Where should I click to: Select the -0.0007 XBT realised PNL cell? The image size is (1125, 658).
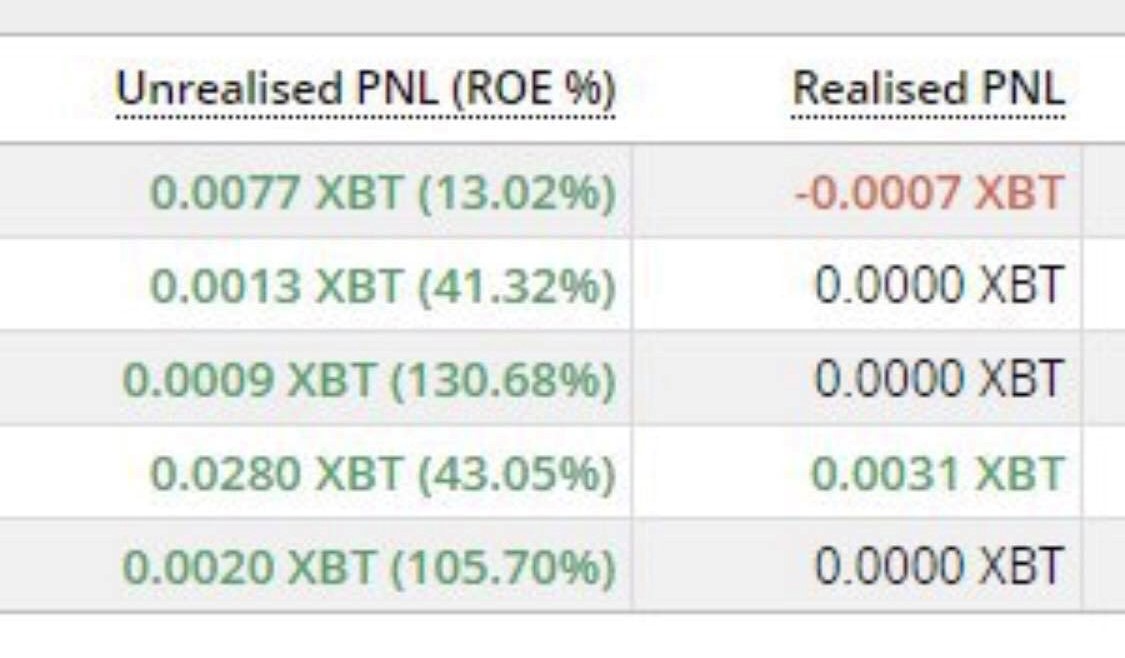coord(930,193)
